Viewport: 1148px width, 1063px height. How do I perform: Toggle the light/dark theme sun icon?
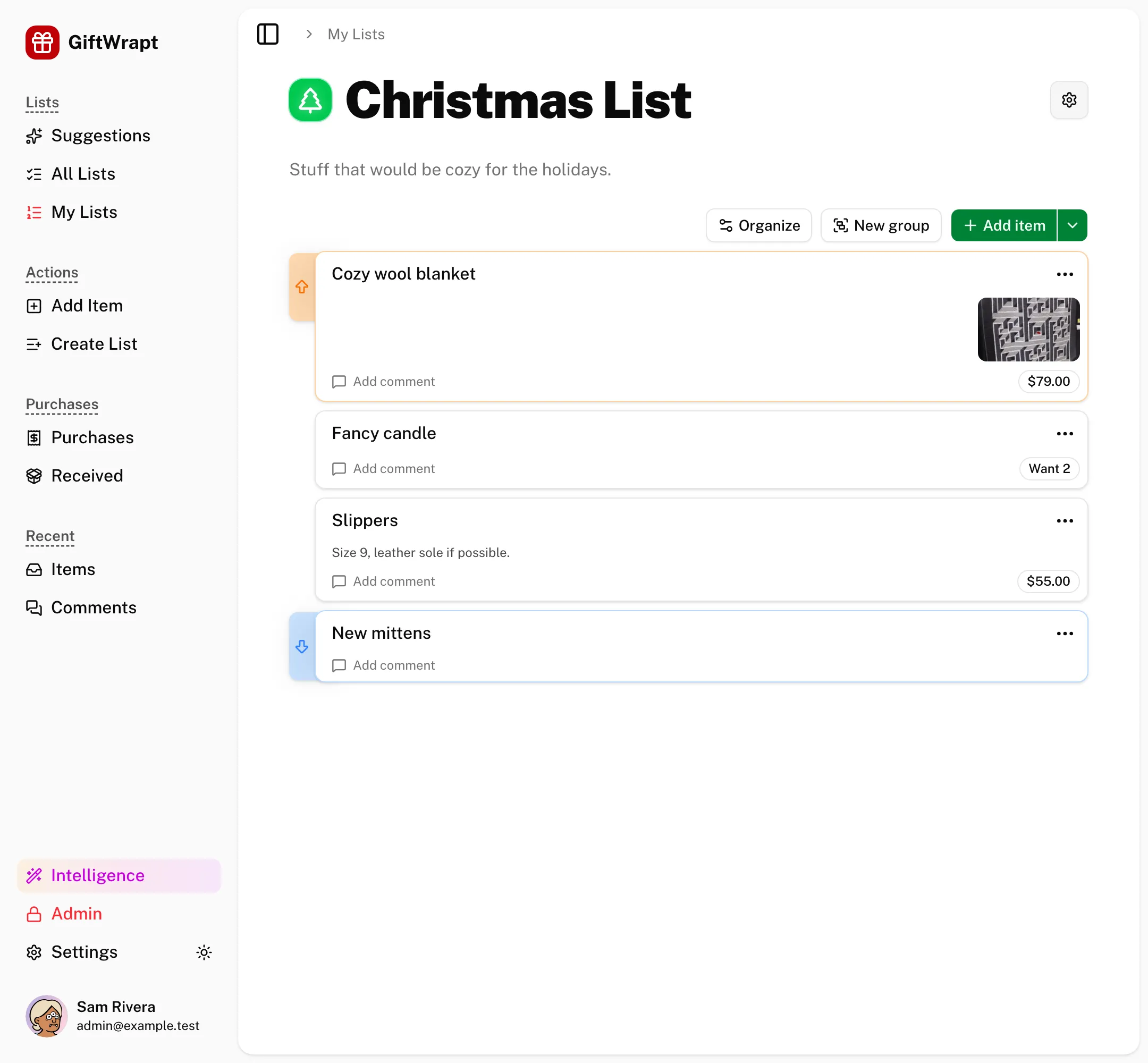[x=204, y=952]
